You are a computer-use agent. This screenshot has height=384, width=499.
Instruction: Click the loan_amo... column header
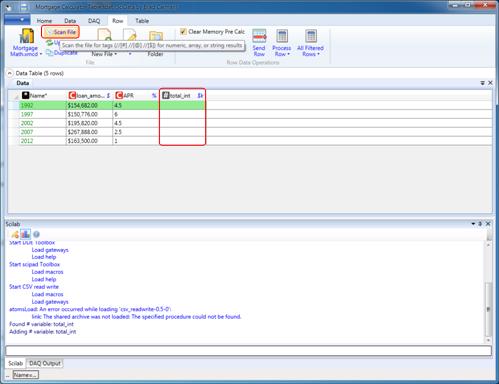pyautogui.click(x=90, y=96)
